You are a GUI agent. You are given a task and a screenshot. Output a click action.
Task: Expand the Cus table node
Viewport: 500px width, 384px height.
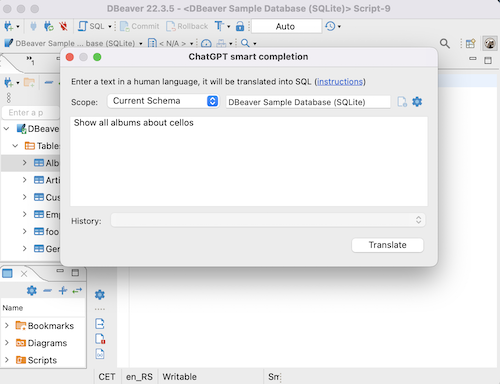(x=24, y=197)
